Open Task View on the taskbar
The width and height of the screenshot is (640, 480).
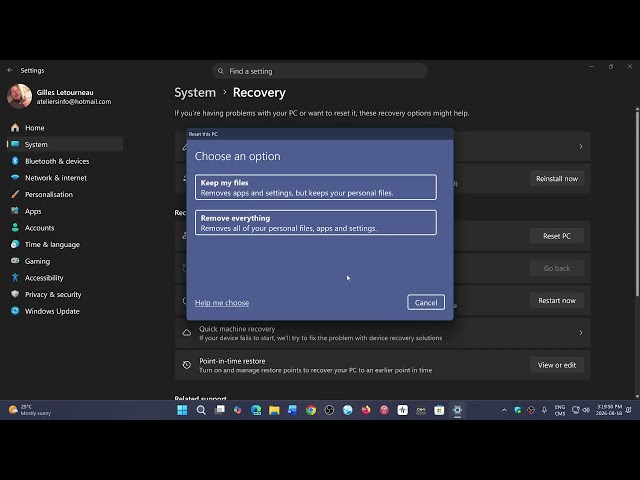(x=220, y=410)
